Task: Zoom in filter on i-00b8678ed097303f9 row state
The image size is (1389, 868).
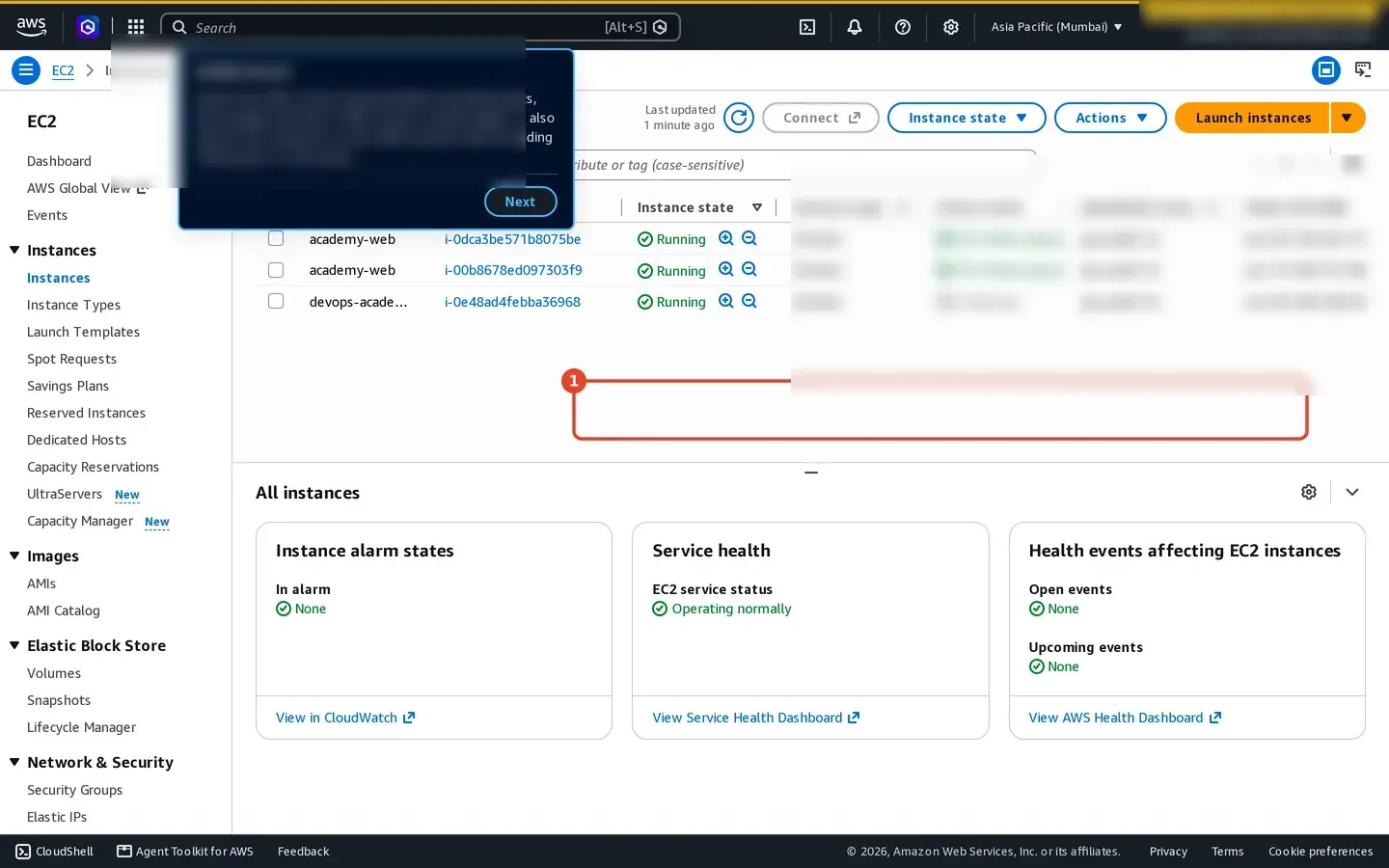Action: [x=726, y=270]
